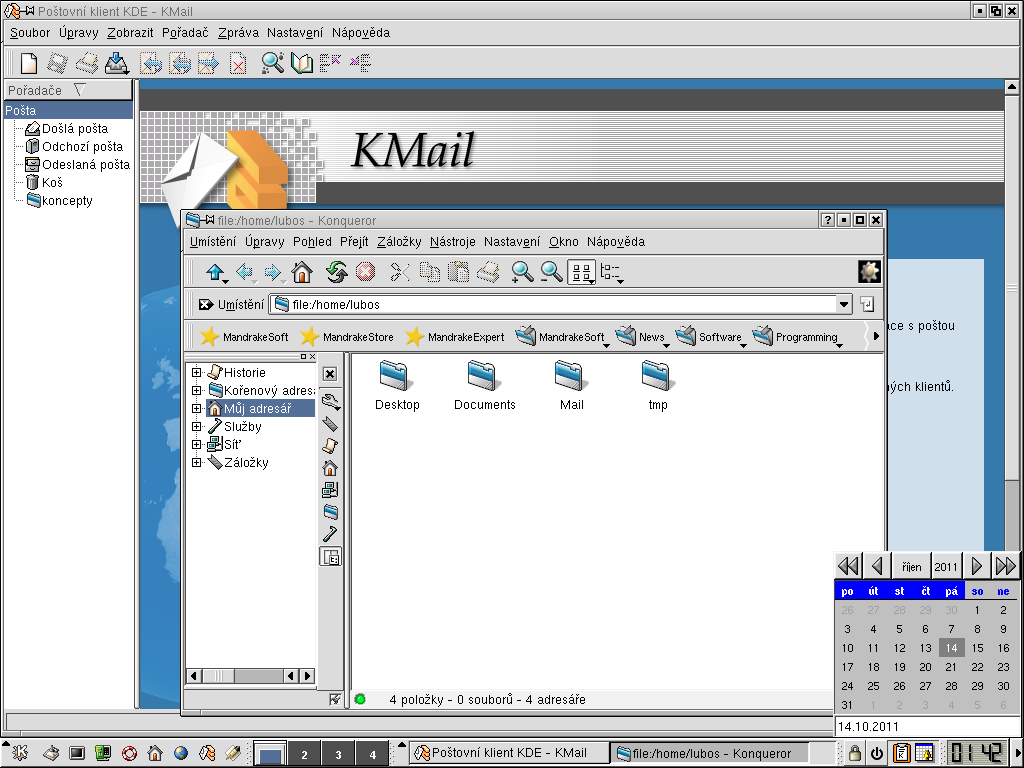Click the scissors cut icon in Konqueror
Viewport: 1024px width, 768px height.
point(400,272)
